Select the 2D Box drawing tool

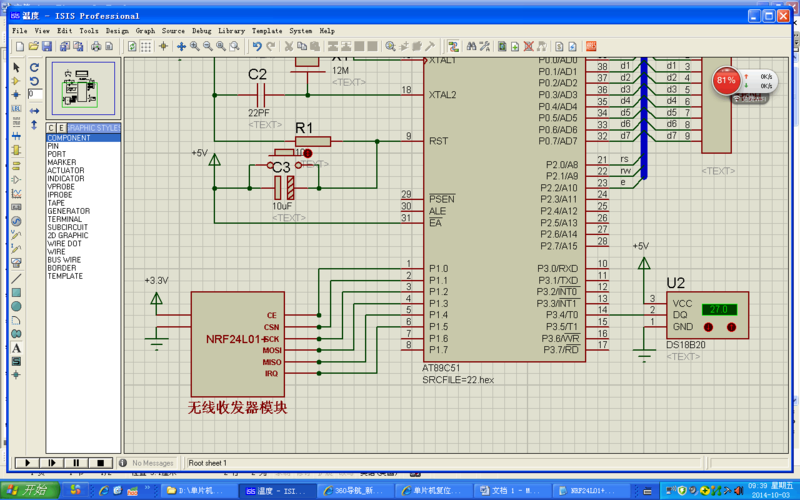click(x=16, y=292)
